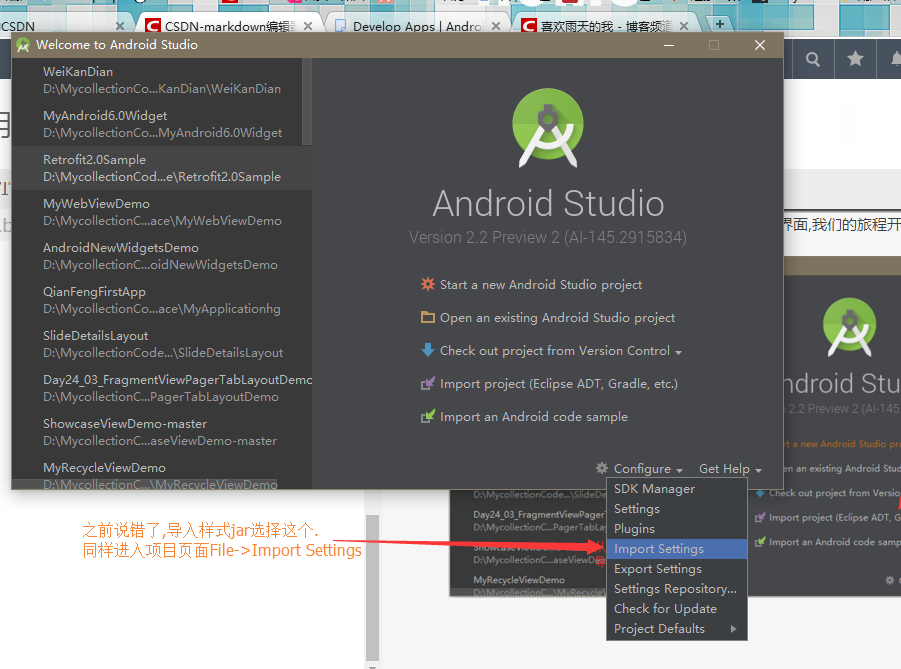Switch to the Develop Apps Android tab
This screenshot has height=669, width=901.
coord(418,26)
